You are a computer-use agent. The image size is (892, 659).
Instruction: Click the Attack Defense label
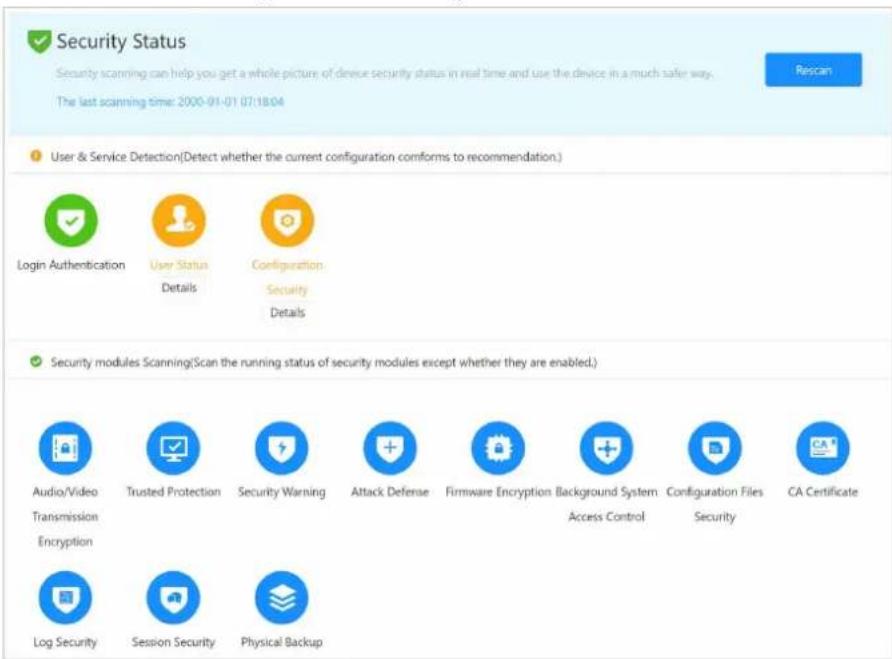[x=390, y=492]
